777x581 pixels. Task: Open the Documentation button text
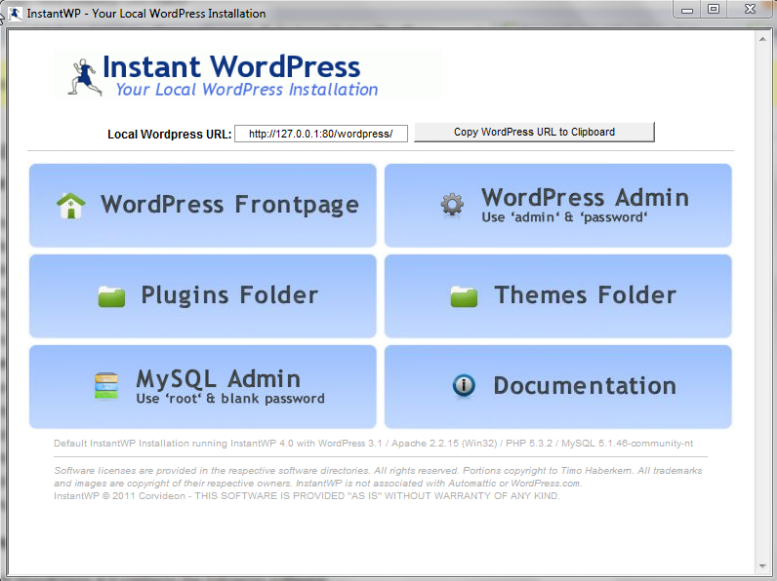[584, 386]
